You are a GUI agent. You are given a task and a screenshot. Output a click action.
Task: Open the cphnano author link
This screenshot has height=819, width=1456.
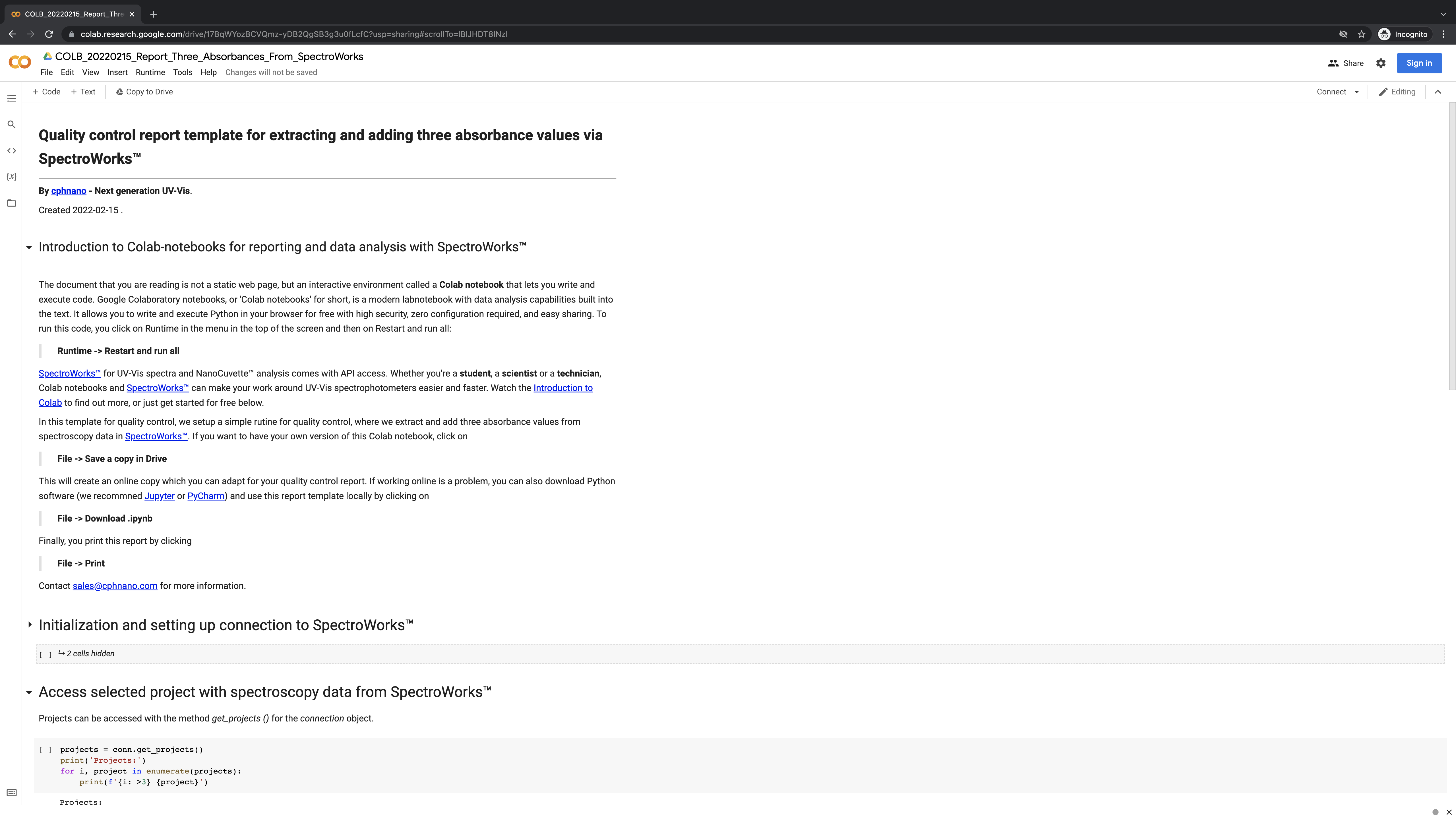[x=68, y=191]
